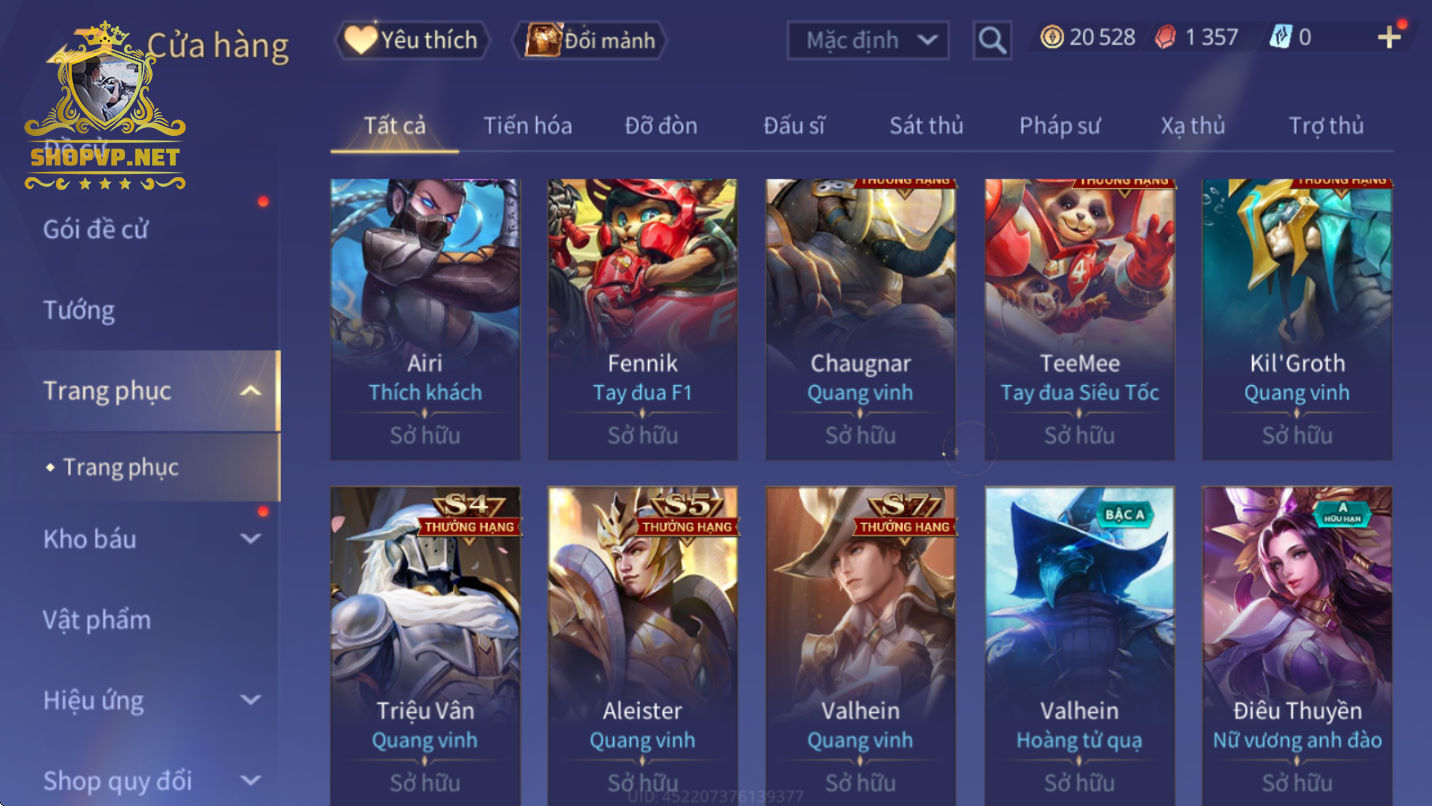The width and height of the screenshot is (1432, 806).
Task: Switch to the Tiến hóa tab
Action: [528, 125]
